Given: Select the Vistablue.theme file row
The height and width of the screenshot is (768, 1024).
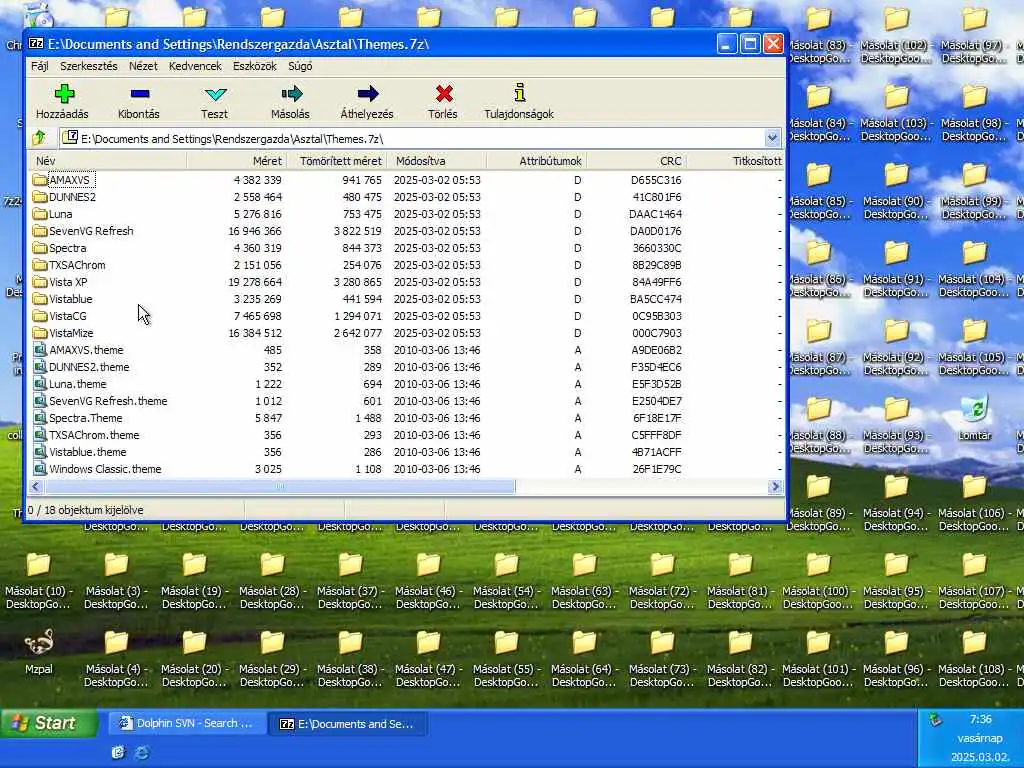Looking at the screenshot, I should coord(405,451).
